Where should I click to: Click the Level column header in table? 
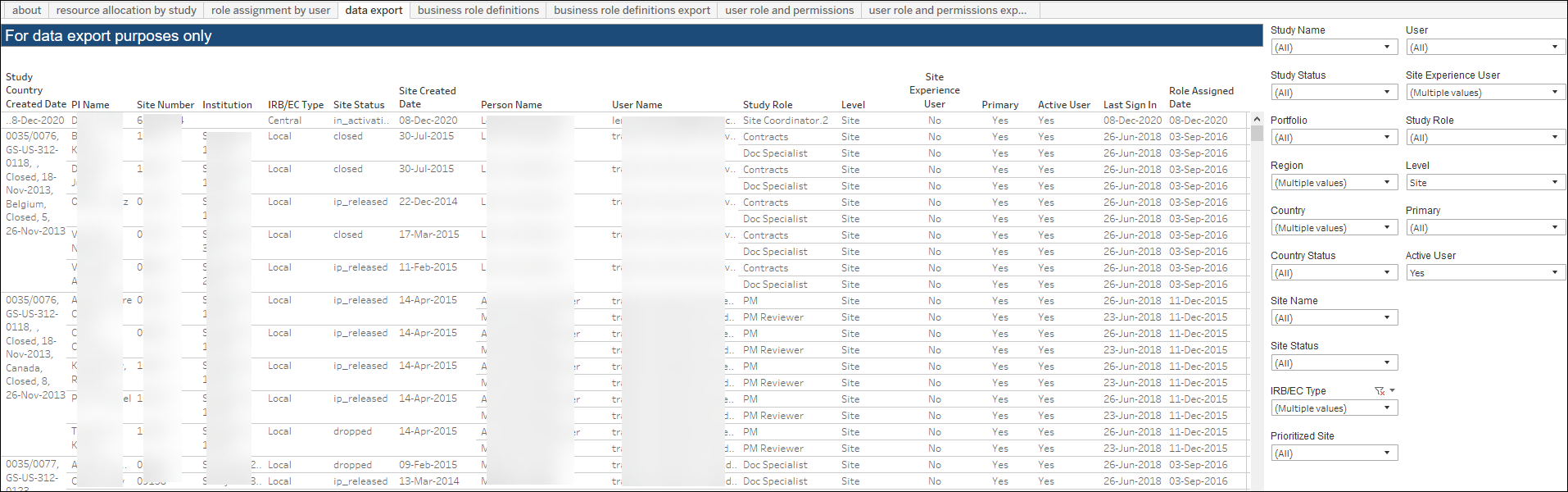pos(853,105)
